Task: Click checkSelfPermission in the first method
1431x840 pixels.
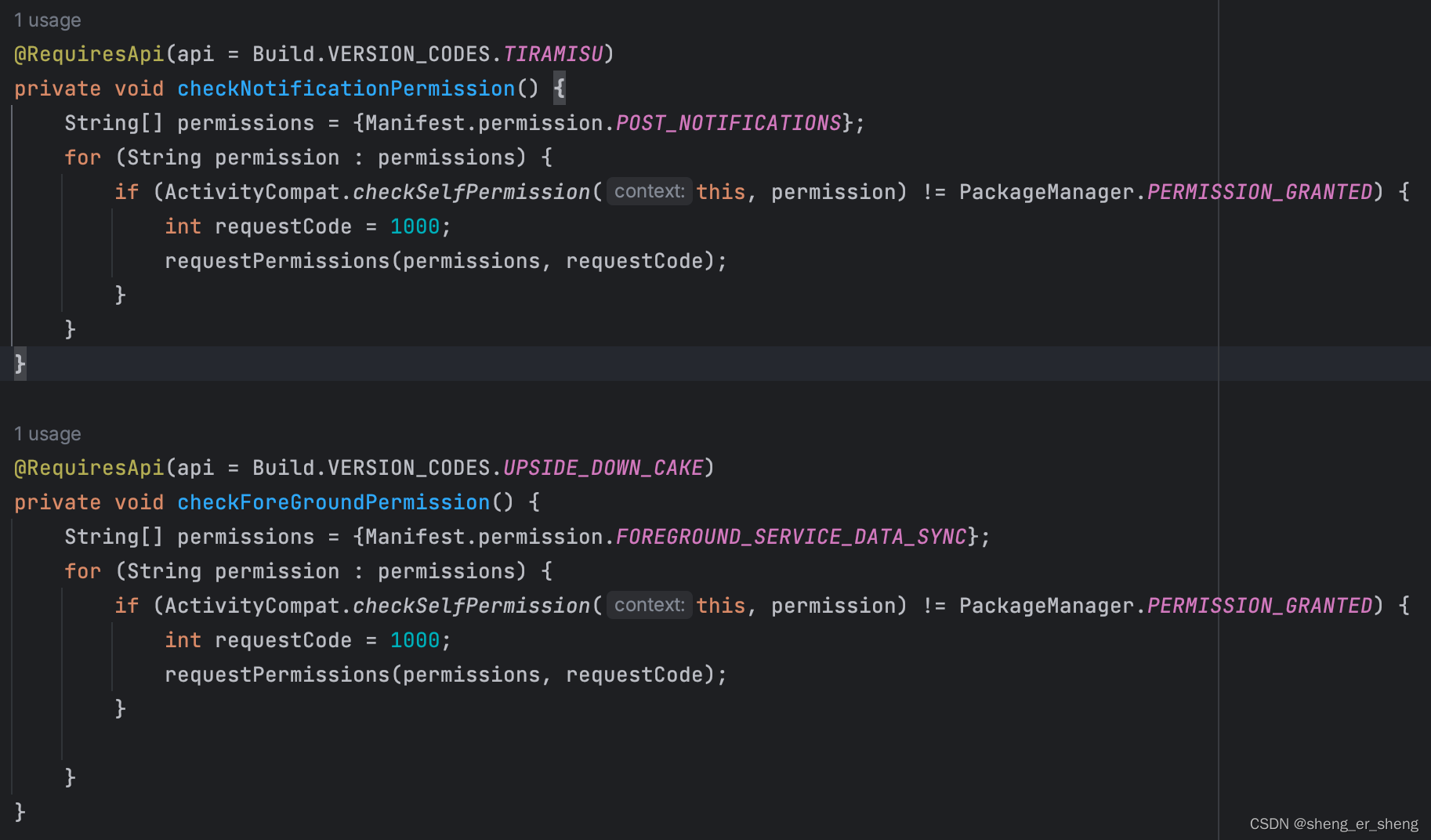Action: click(x=471, y=192)
